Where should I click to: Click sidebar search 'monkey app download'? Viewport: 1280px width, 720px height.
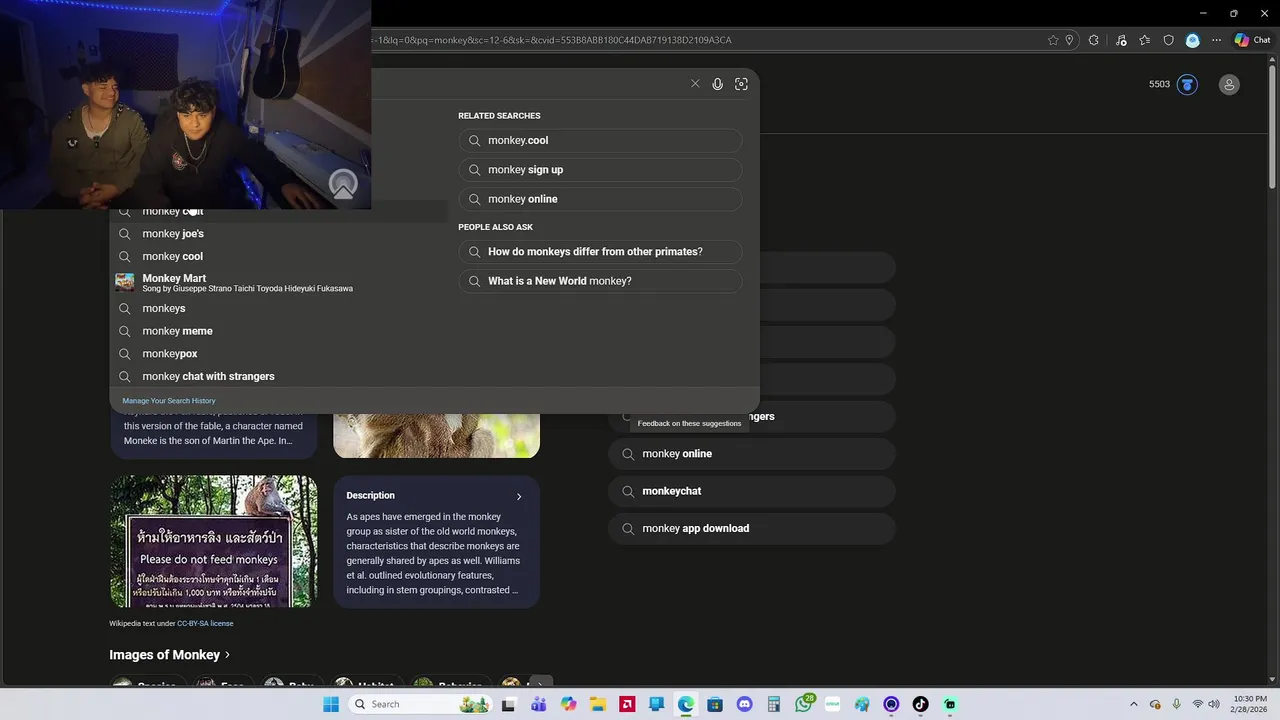752,528
